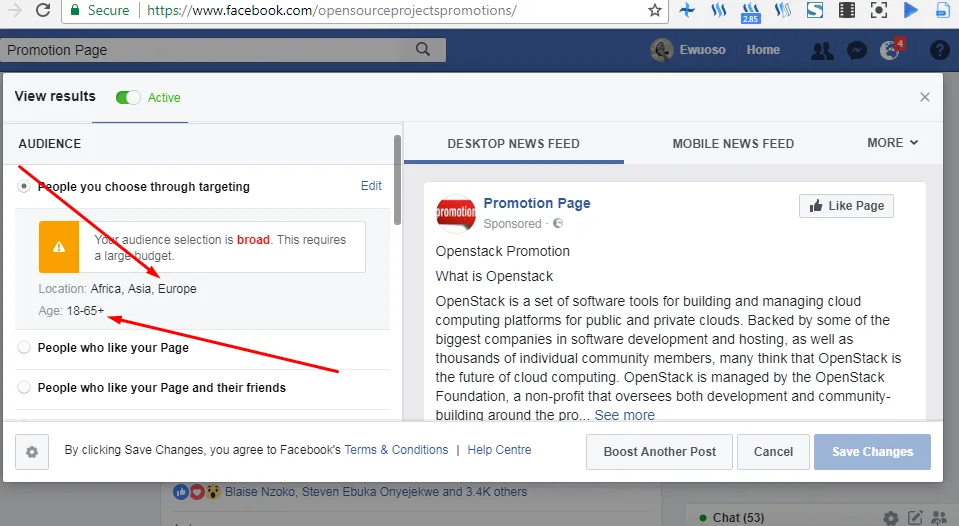Open the View results tab
The image size is (959, 526).
[x=55, y=97]
